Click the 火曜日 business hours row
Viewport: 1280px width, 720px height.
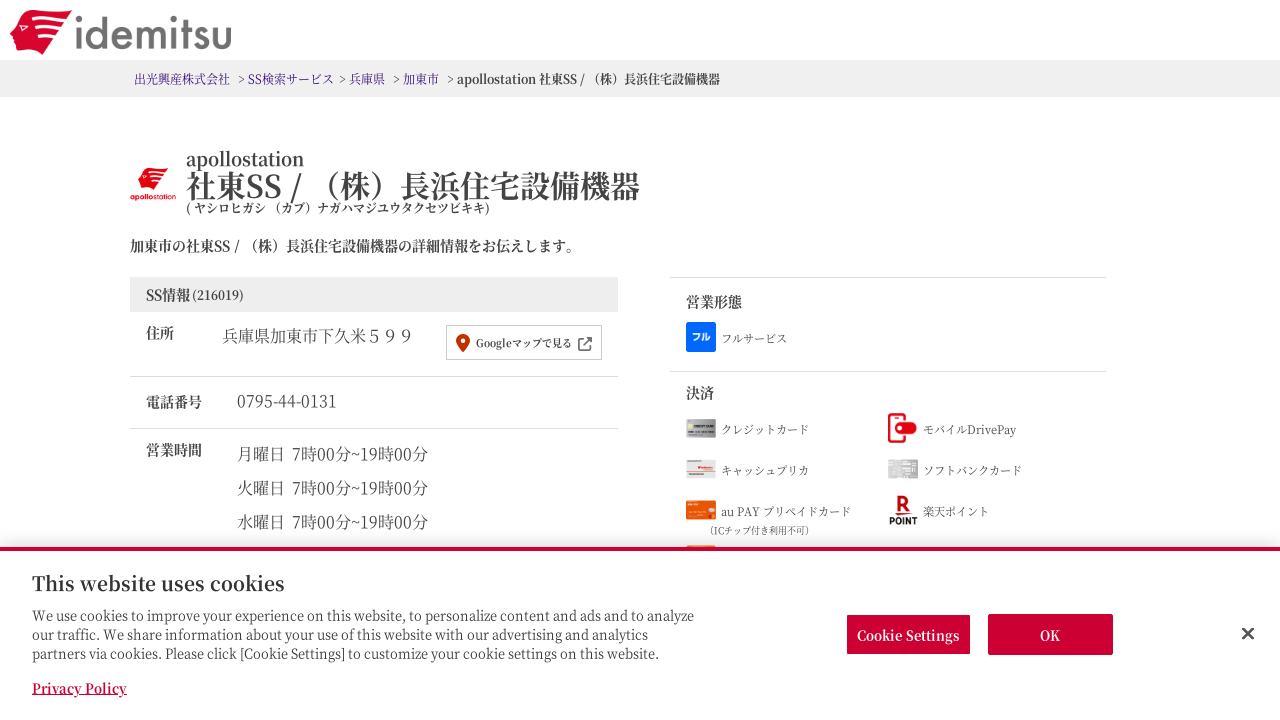(x=332, y=488)
